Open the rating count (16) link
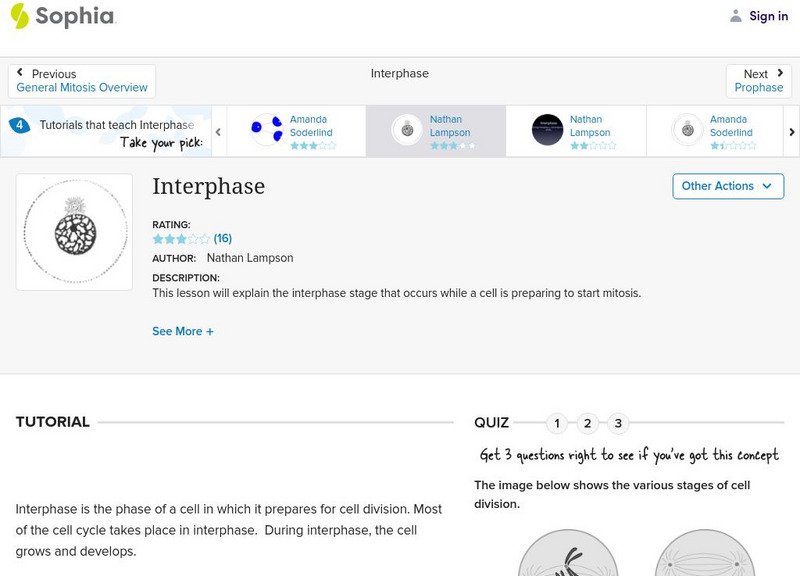The height and width of the screenshot is (576, 800). [223, 239]
